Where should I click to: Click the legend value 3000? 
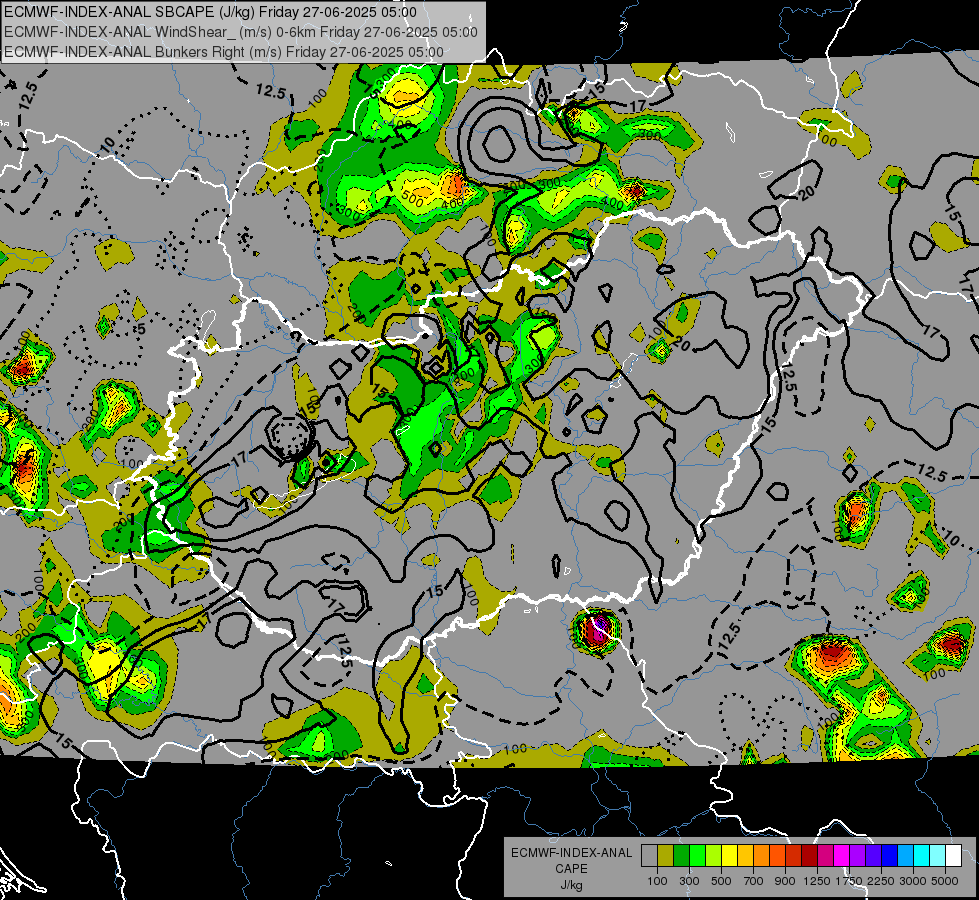tap(913, 881)
